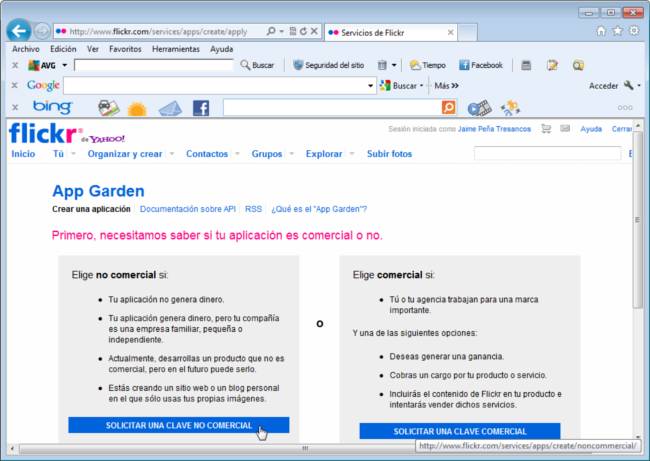
Task: Click the Jaime Peña Tresancos username link
Action: click(x=494, y=129)
